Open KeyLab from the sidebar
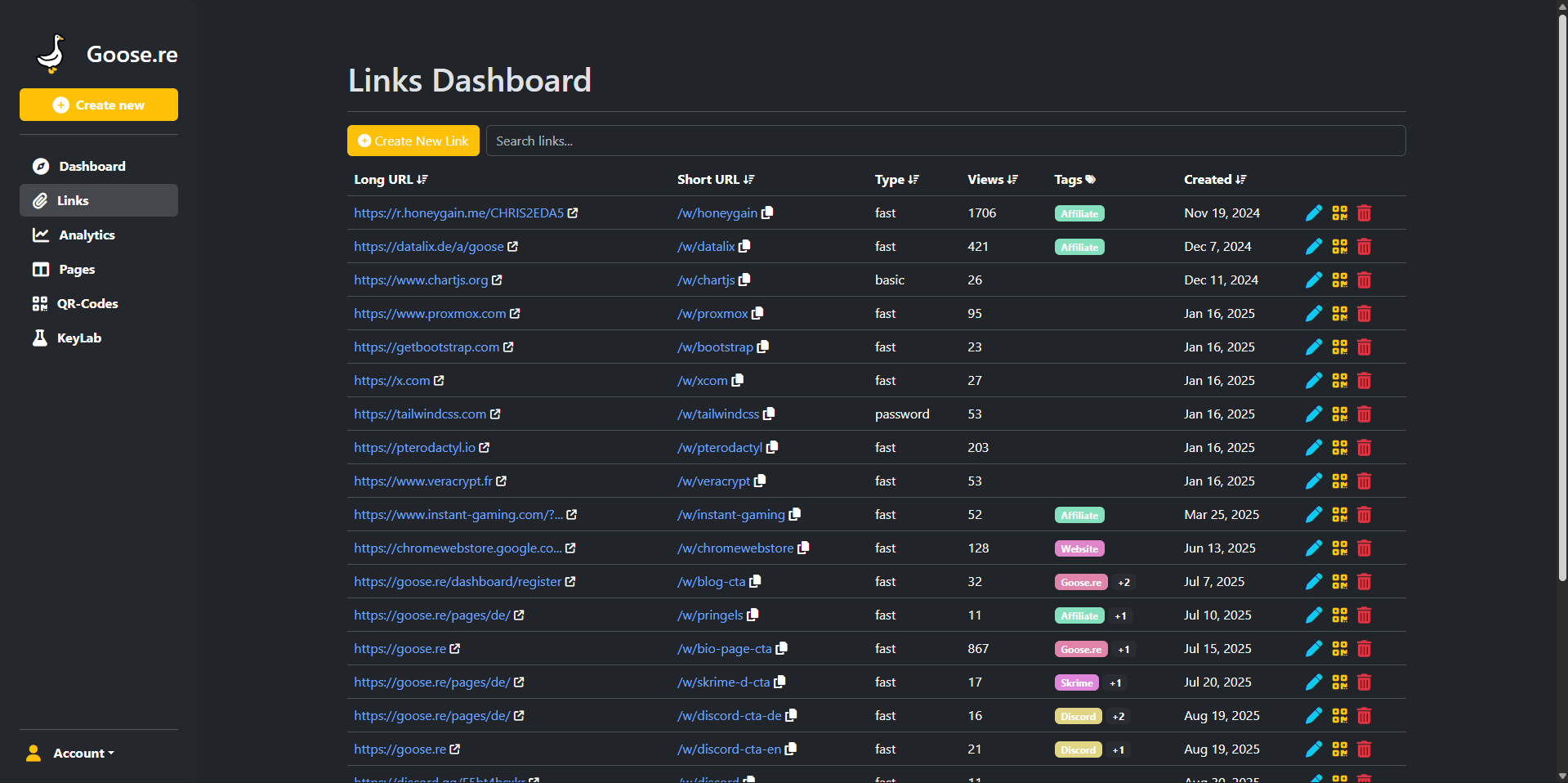 tap(99, 338)
